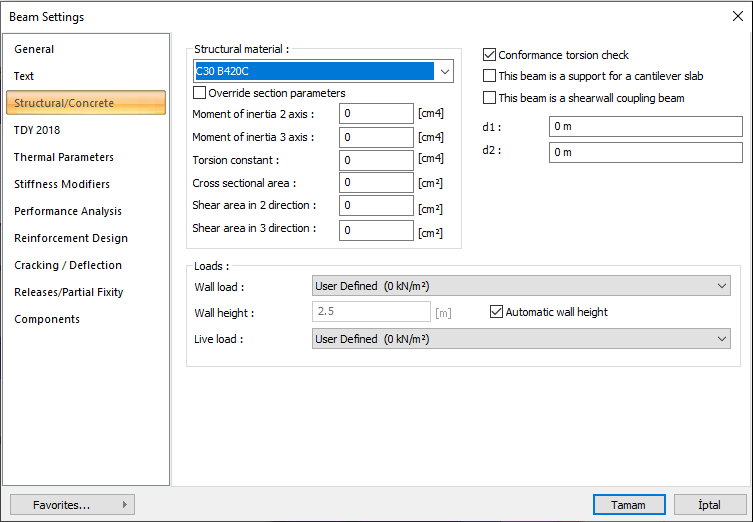Screen dimensions: 753x522
Task: Disable Automatic wall height
Action: point(496,312)
